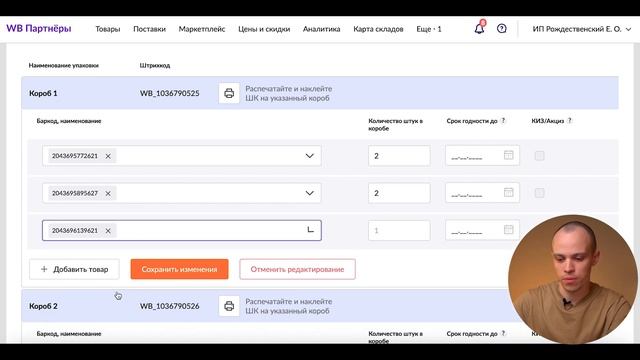The height and width of the screenshot is (360, 640).
Task: Open calendar for 2043696139621 row expiry
Action: pyautogui.click(x=509, y=229)
